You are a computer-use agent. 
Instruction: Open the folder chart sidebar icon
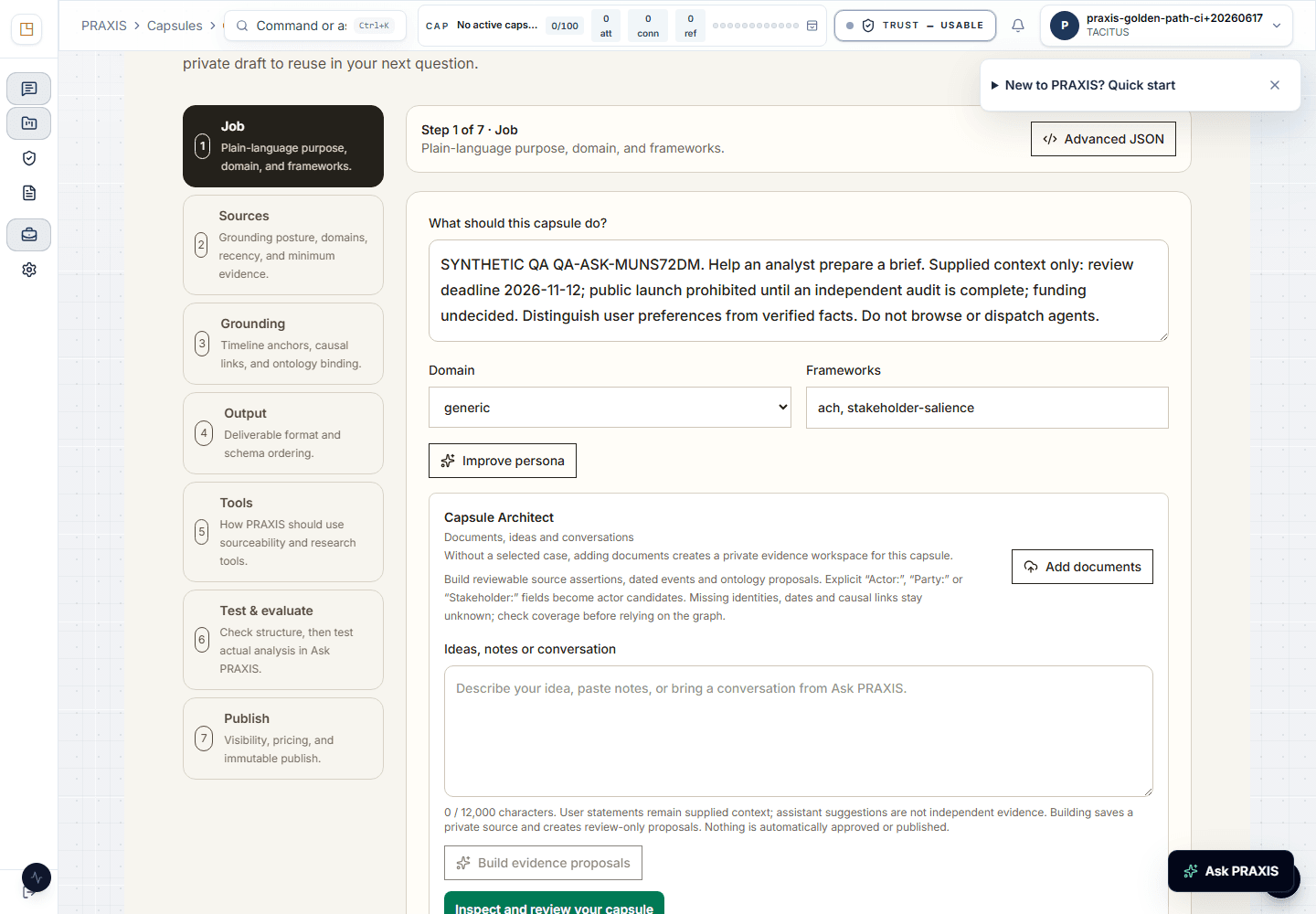(x=29, y=123)
